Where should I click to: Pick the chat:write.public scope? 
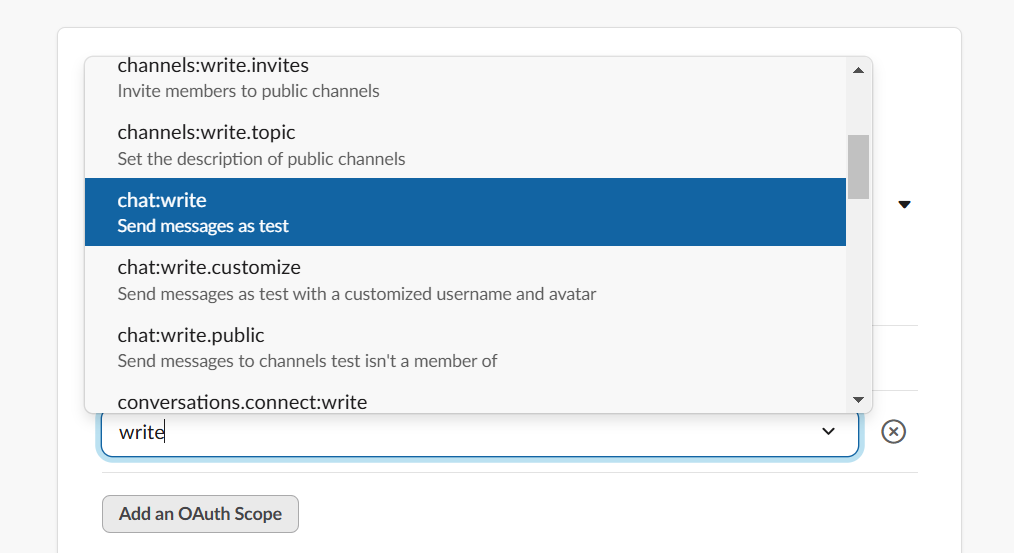[x=190, y=335]
